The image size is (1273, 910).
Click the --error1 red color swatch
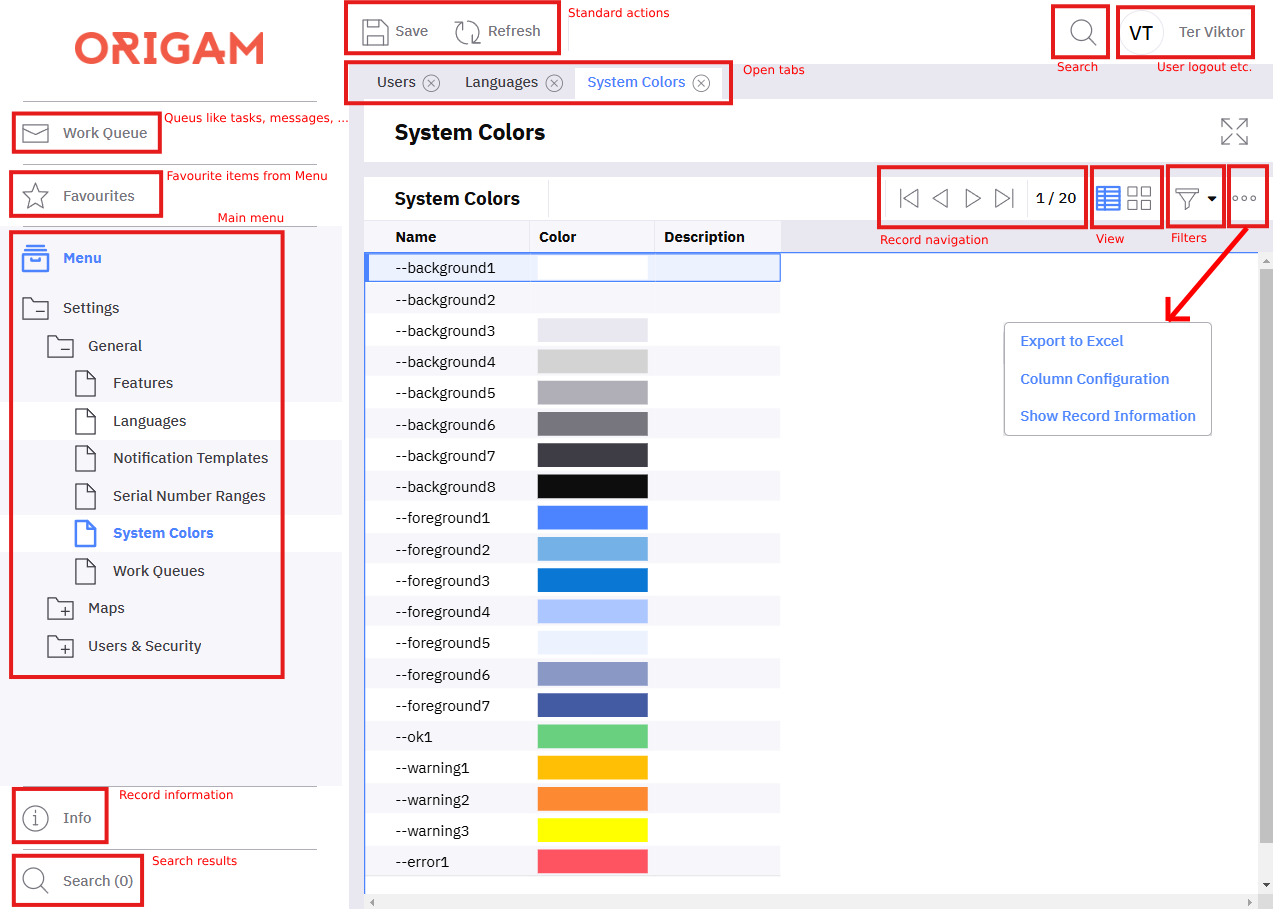click(x=593, y=861)
